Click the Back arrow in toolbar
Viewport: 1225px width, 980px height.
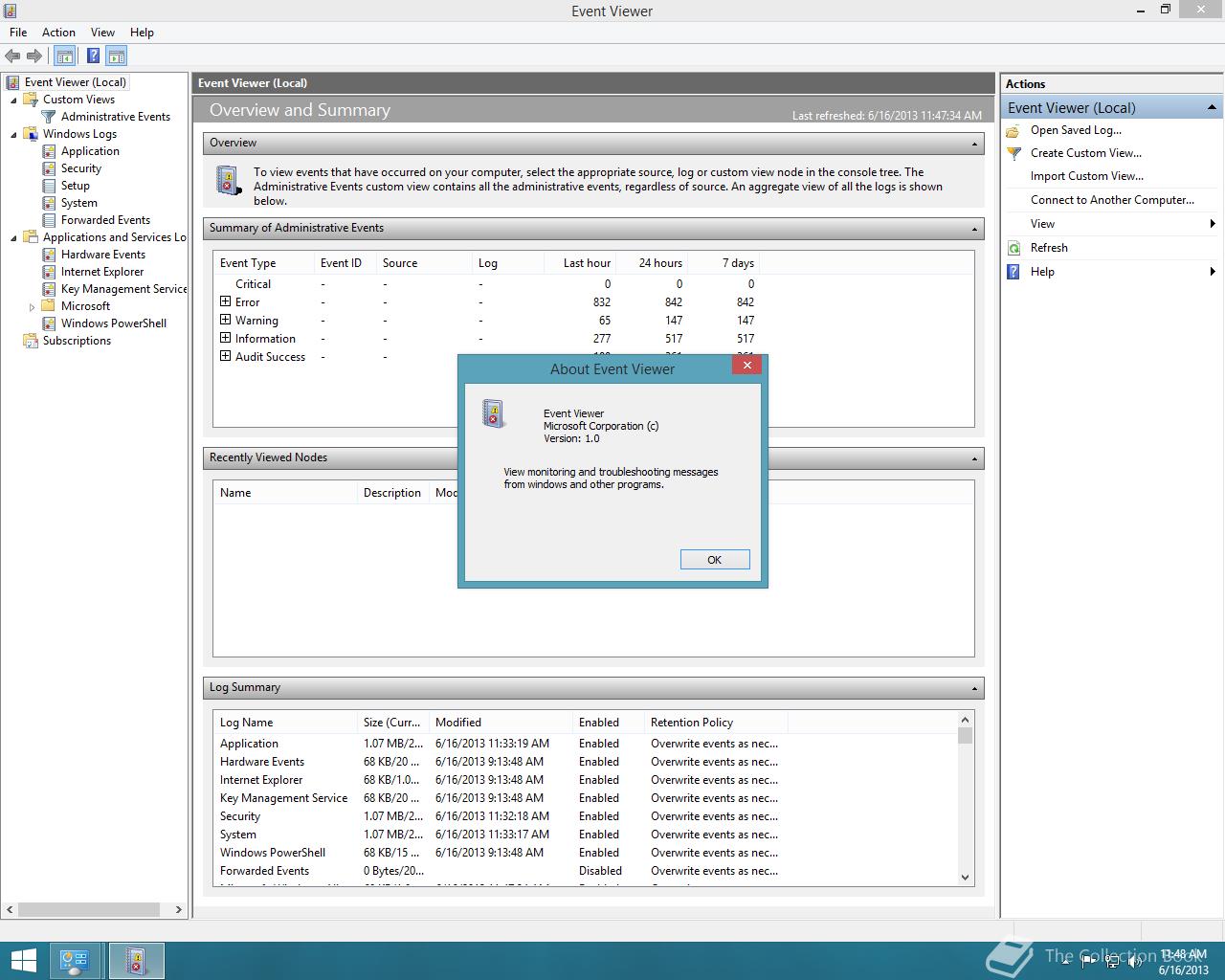coord(12,56)
